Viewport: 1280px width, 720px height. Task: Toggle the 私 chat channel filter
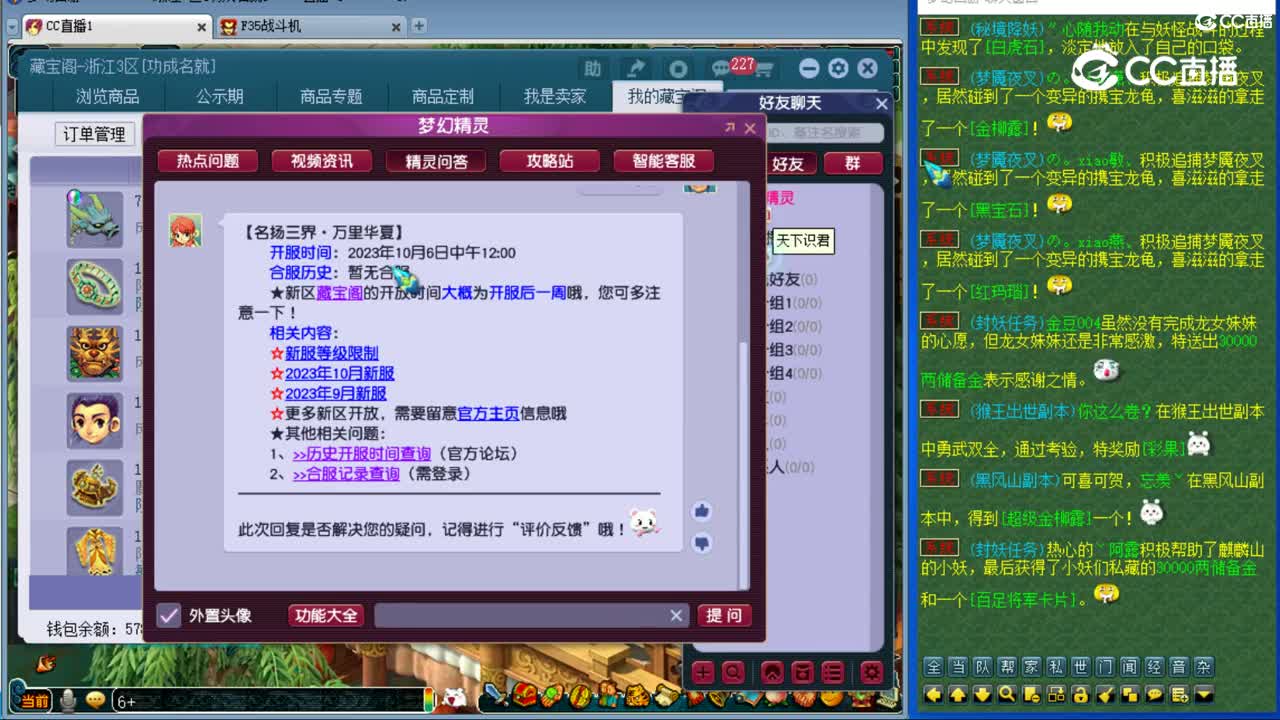[x=1056, y=667]
